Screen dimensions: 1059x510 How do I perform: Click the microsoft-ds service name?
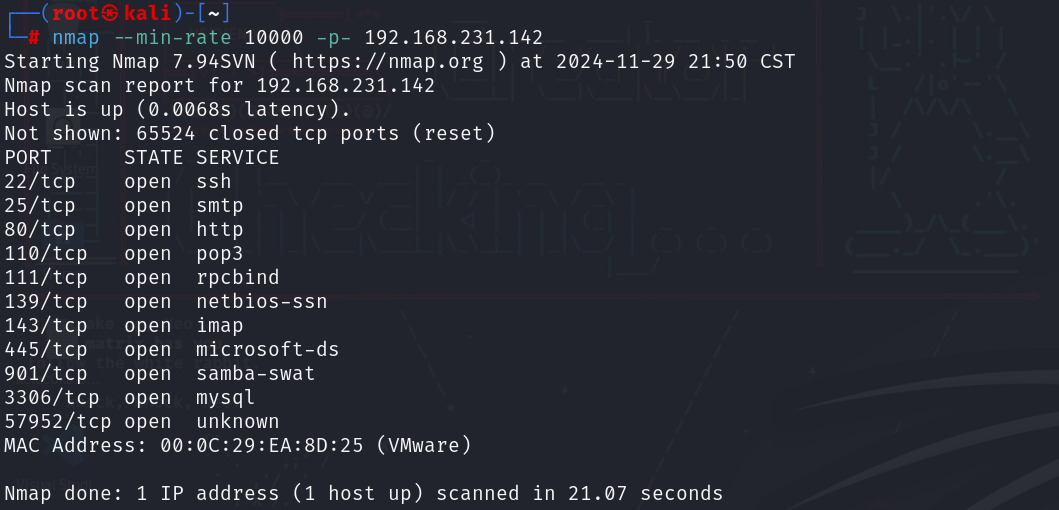(268, 349)
